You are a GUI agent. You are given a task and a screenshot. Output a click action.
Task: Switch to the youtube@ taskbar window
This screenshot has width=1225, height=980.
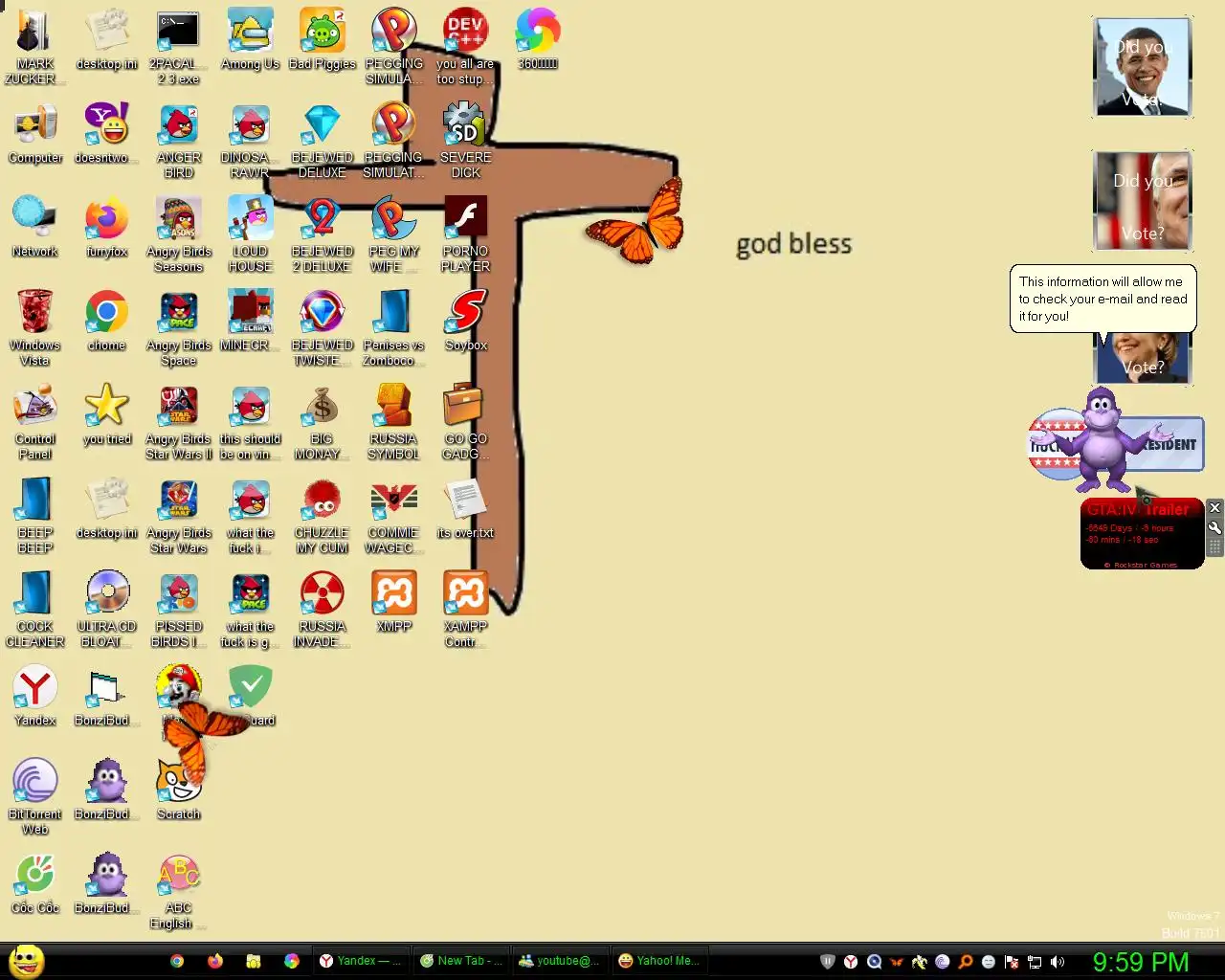561,961
